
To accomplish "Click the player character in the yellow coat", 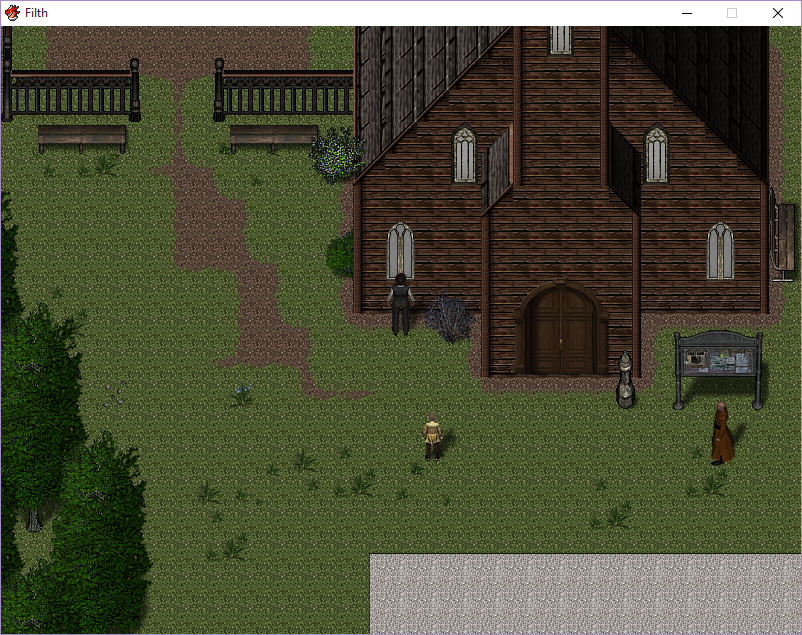I will click(432, 436).
